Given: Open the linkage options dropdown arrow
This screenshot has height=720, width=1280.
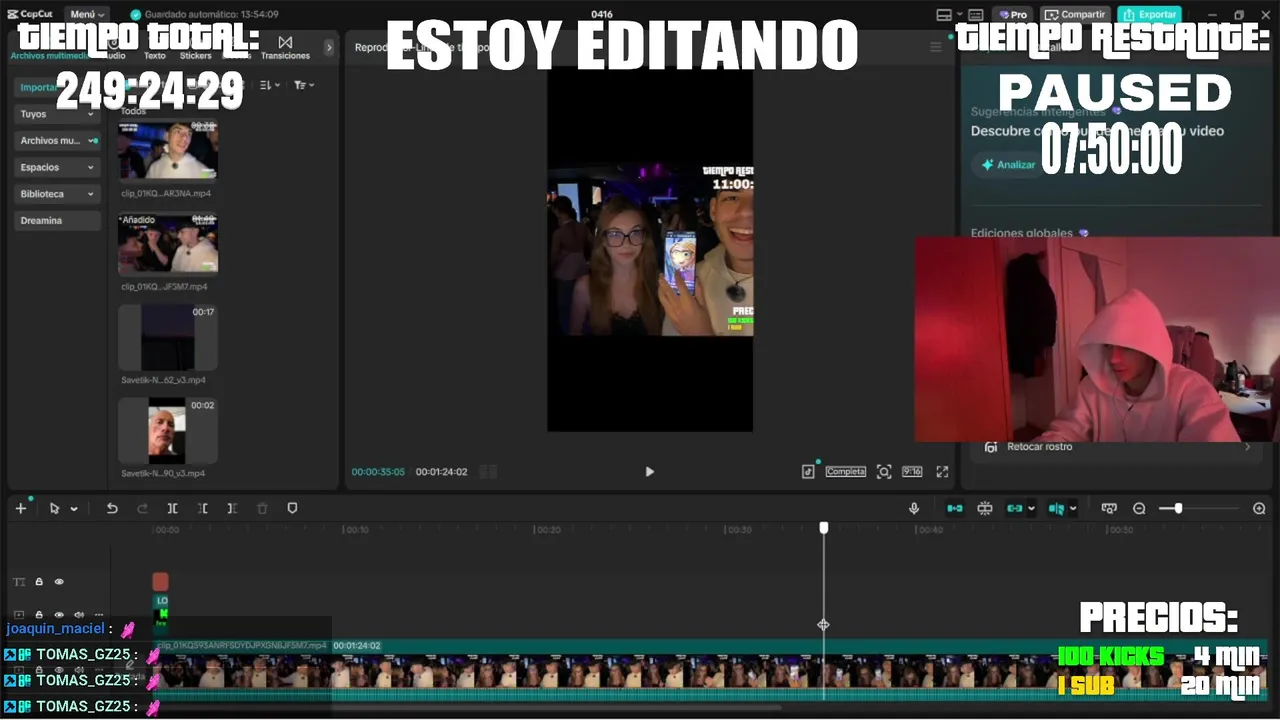Looking at the screenshot, I should pos(1031,509).
